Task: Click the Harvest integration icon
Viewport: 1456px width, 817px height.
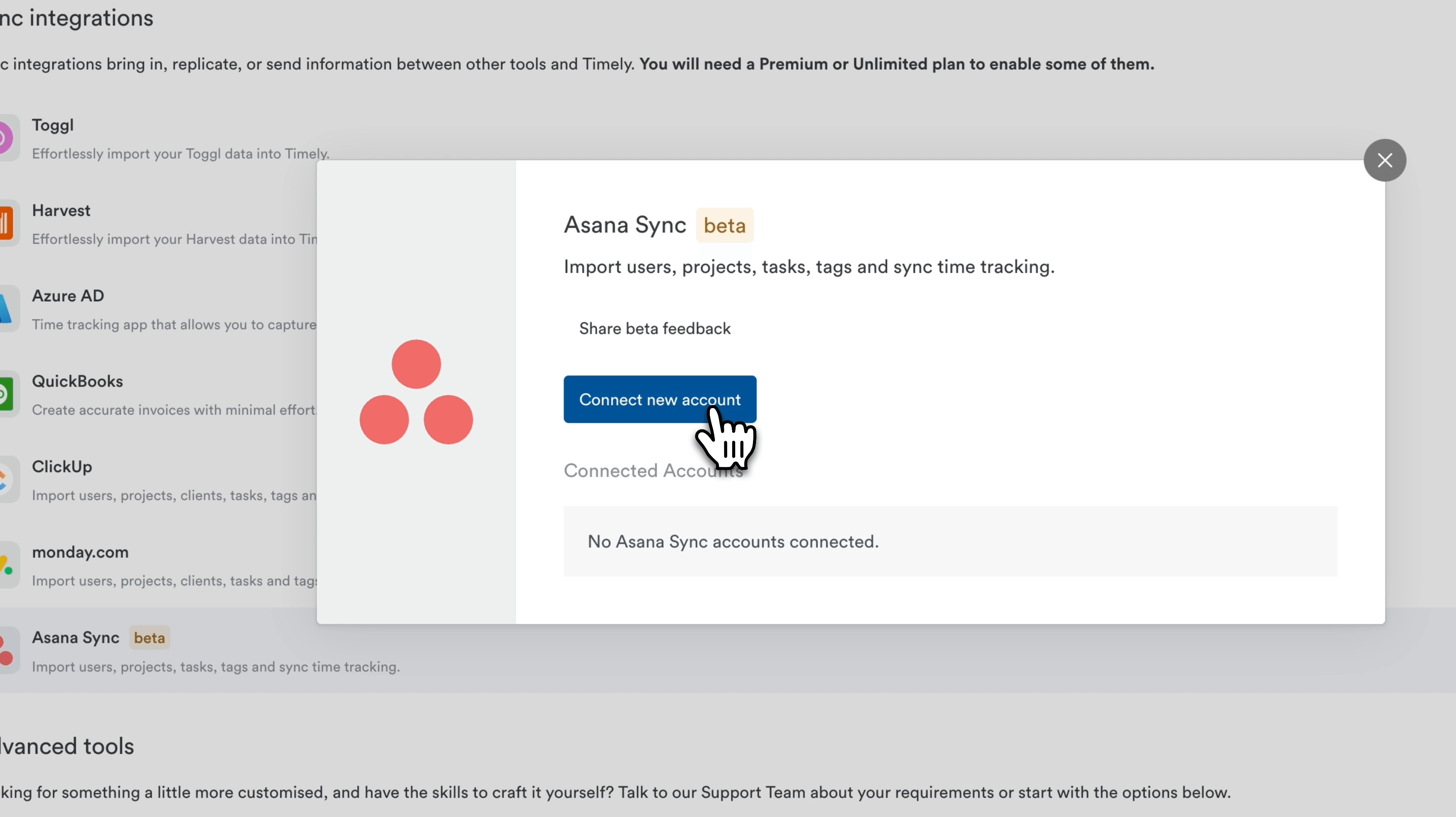Action: (7, 224)
